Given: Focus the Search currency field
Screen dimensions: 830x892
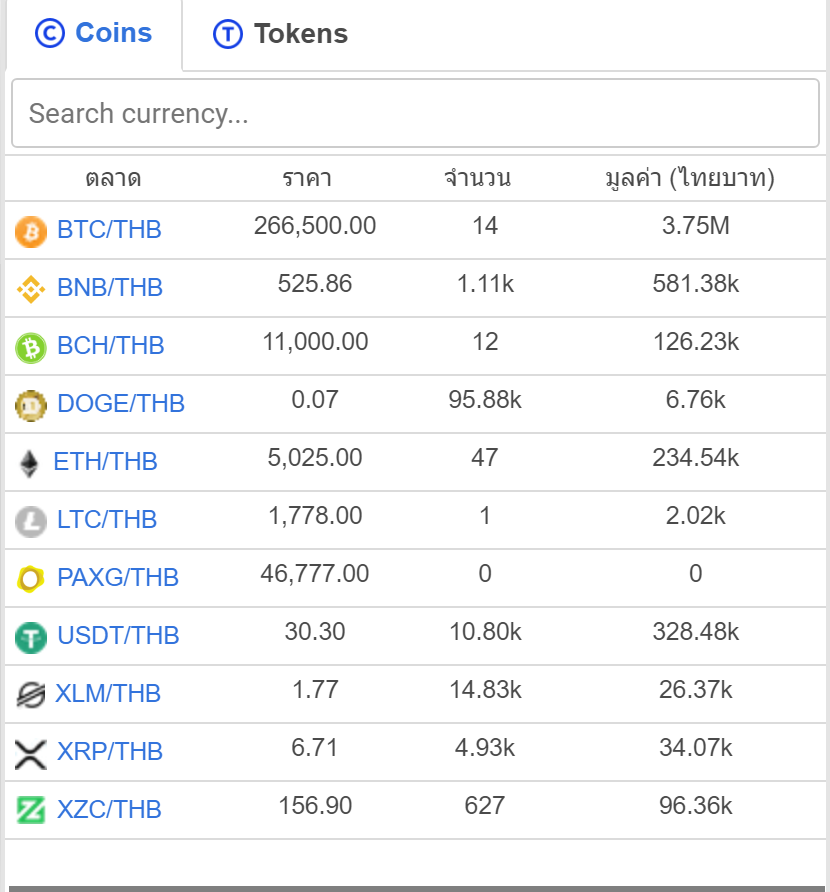Looking at the screenshot, I should coord(415,113).
